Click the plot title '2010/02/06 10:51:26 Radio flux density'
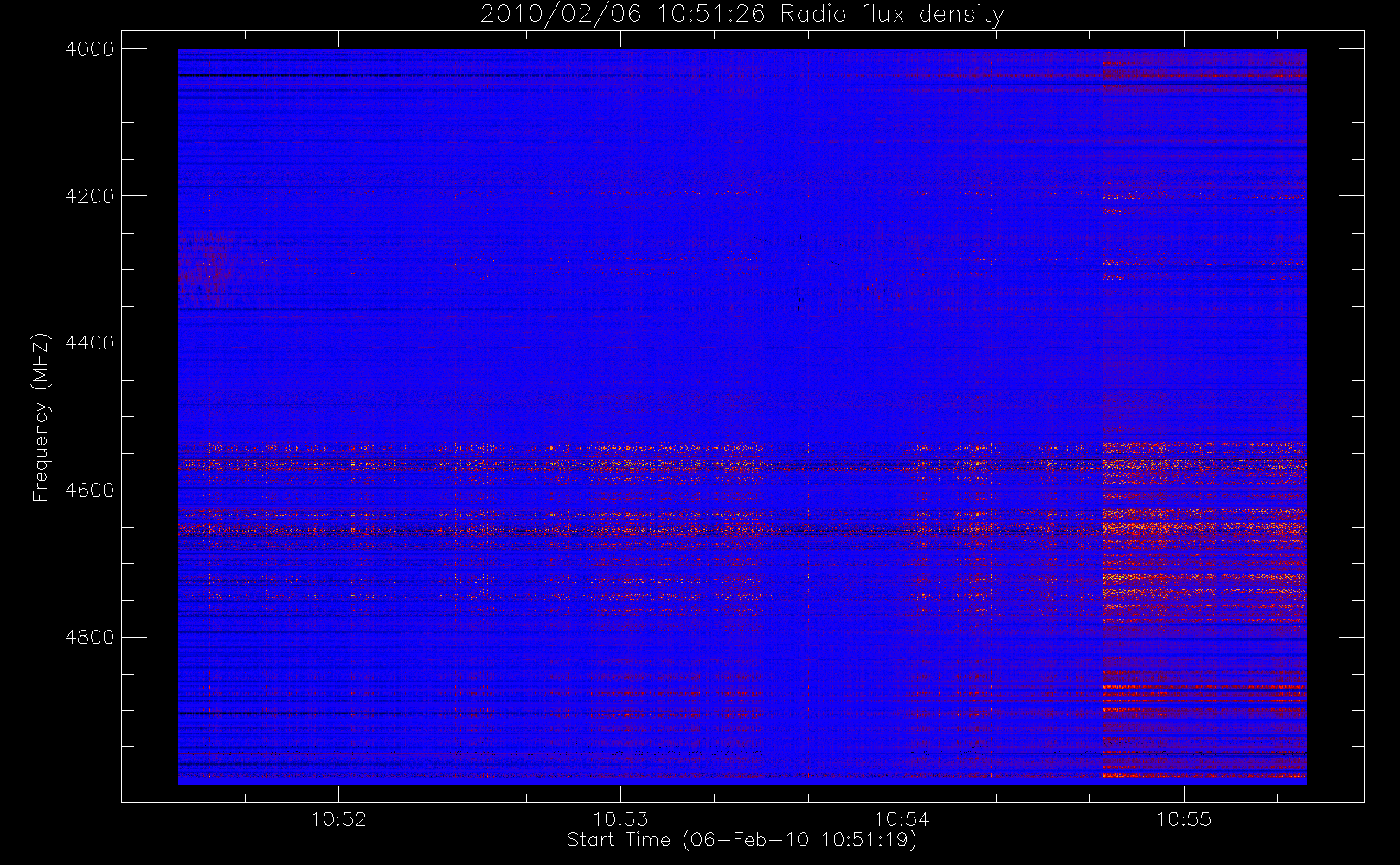Screen dimensions: 1400x865 (742, 15)
